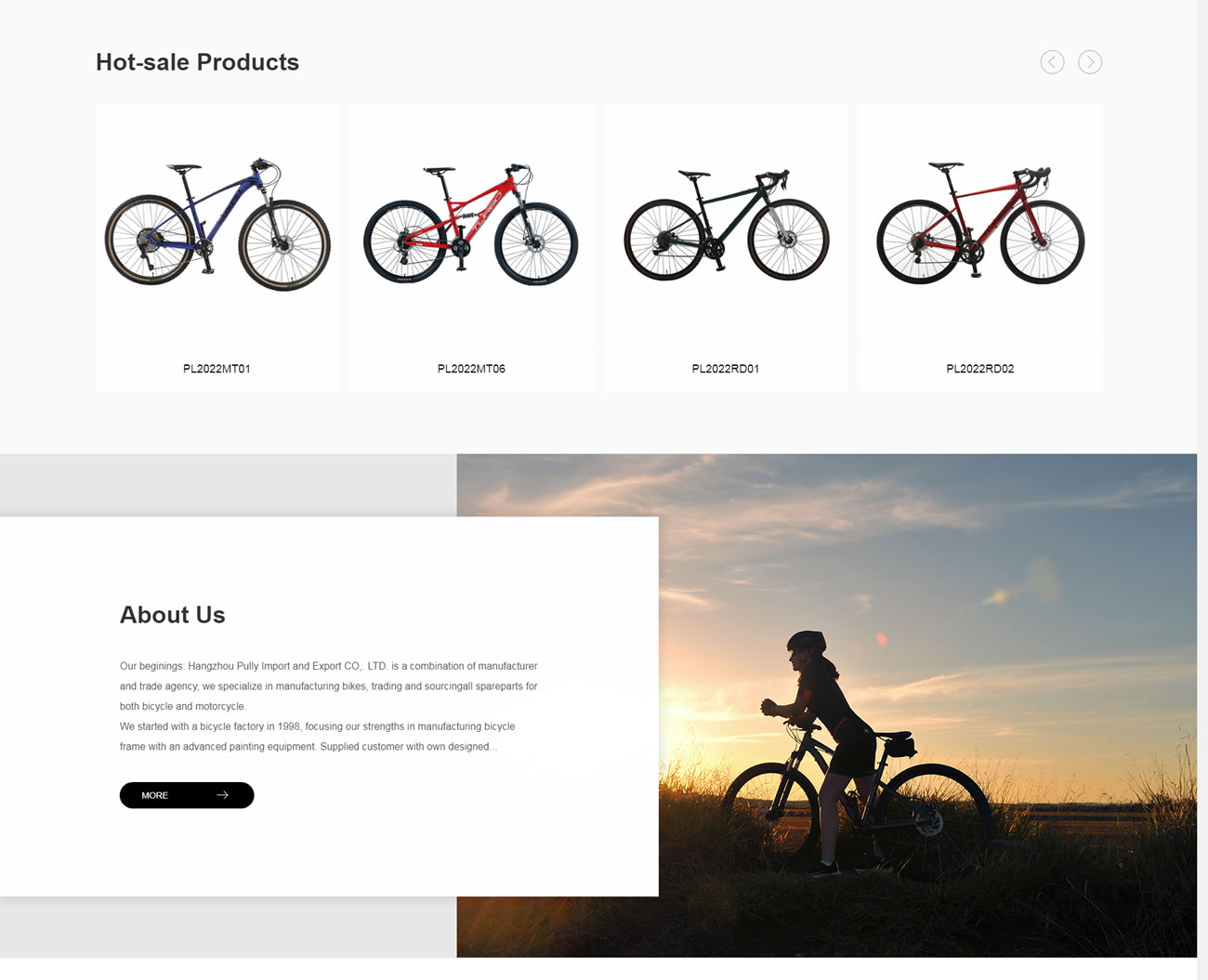Click the arrow inside the MORE button
Viewport: 1208px width, 980px height.
pos(222,795)
